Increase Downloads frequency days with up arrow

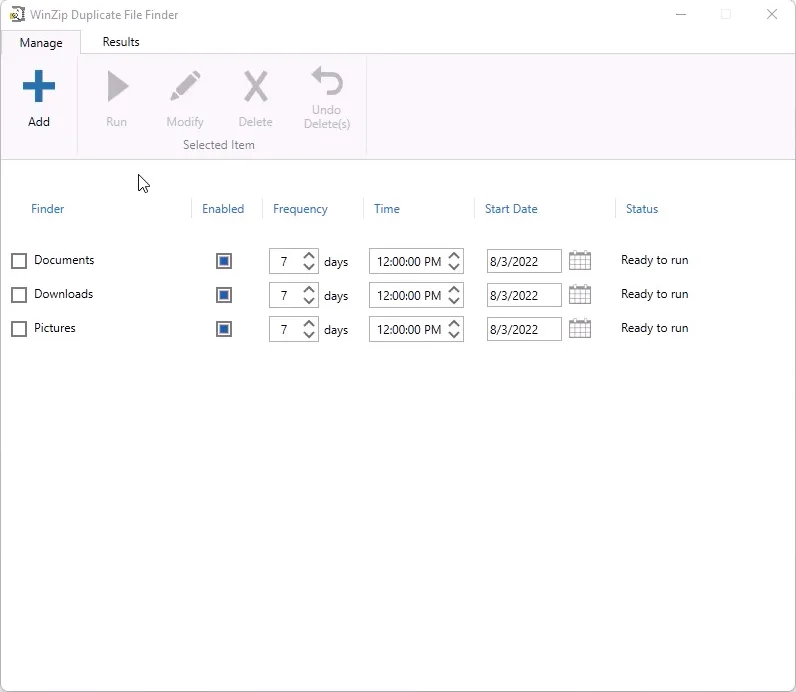click(x=309, y=289)
